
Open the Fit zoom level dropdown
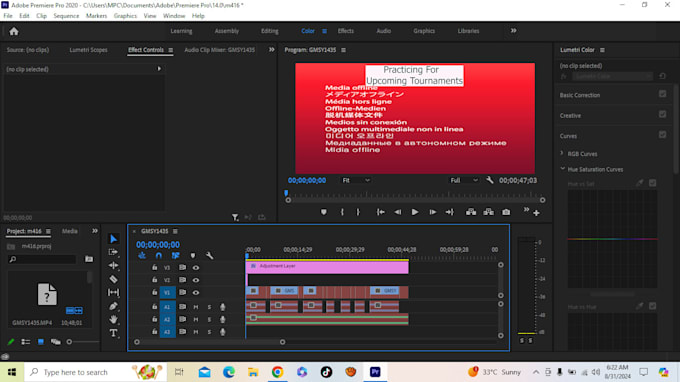pos(356,180)
